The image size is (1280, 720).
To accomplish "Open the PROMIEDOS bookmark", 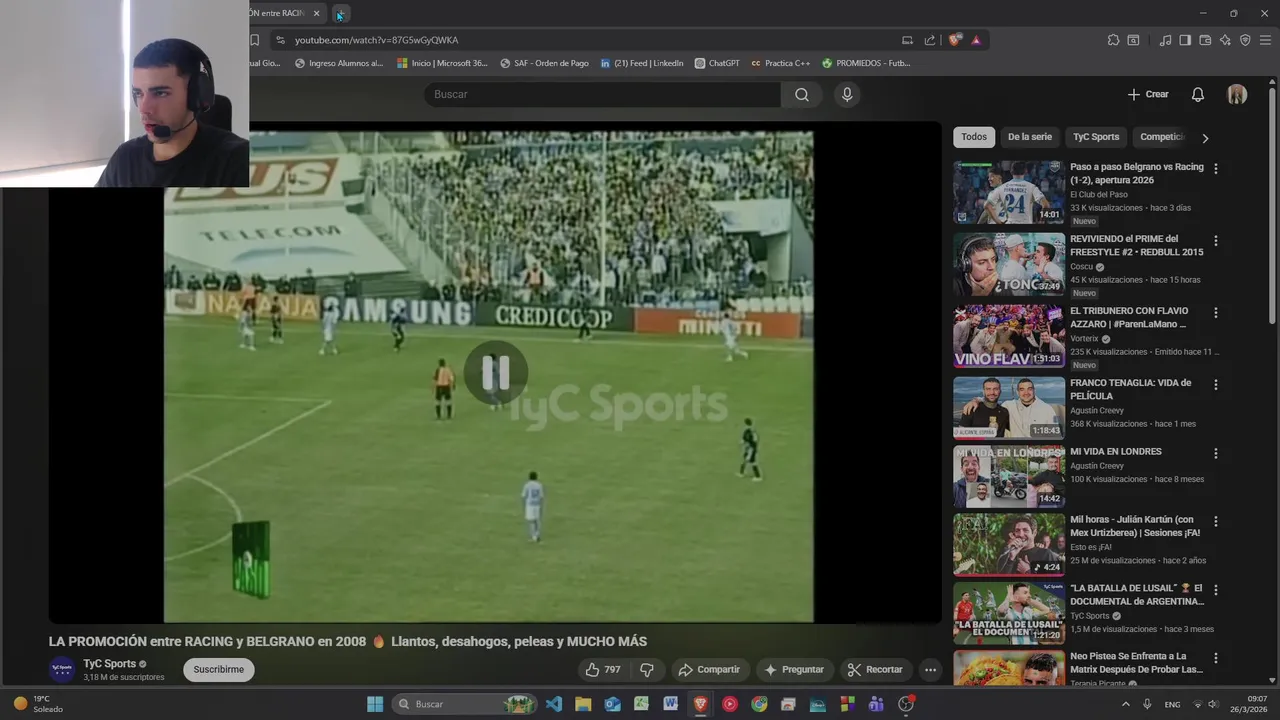I will click(x=866, y=63).
